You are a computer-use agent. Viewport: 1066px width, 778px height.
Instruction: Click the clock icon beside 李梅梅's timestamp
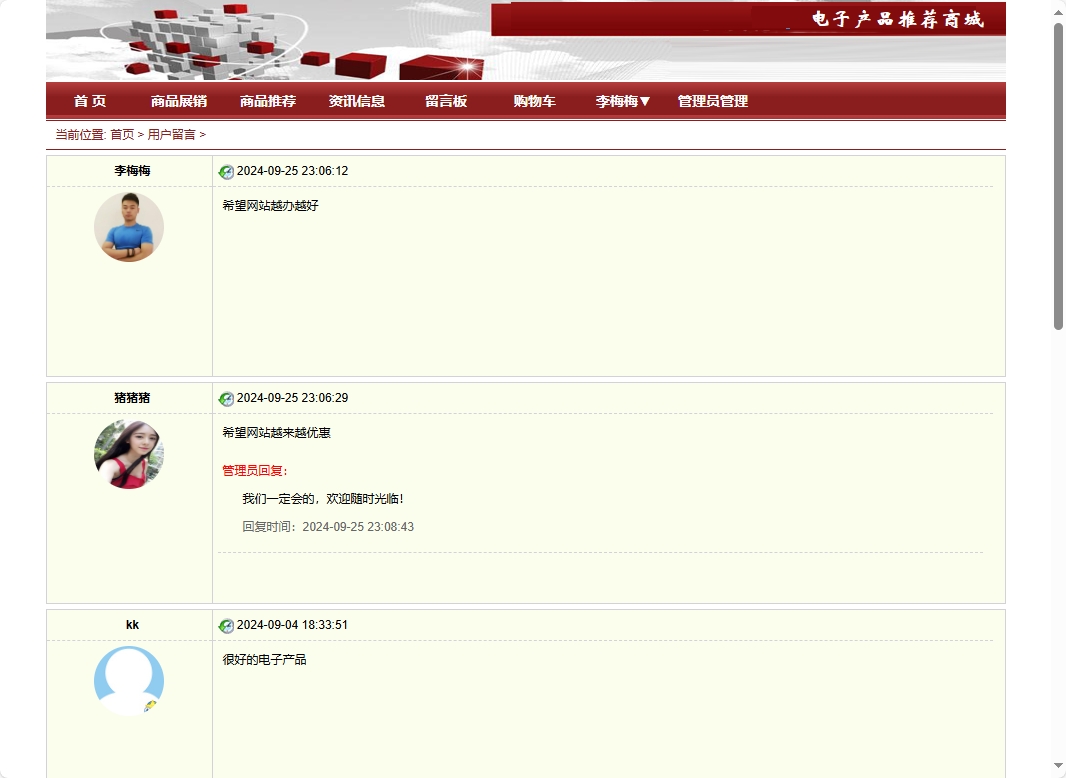point(225,171)
